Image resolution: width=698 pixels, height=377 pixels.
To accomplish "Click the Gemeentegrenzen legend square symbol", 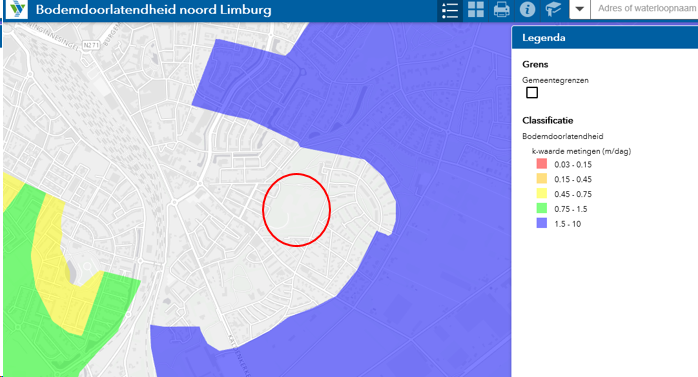I will (x=532, y=93).
